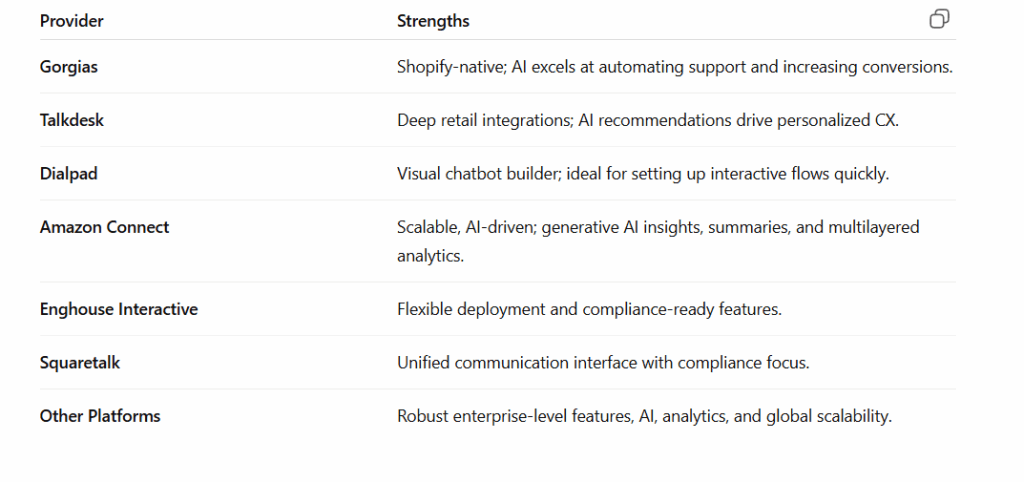Click the copy table icon
Screen dimensions: 1024x482
tap(939, 20)
